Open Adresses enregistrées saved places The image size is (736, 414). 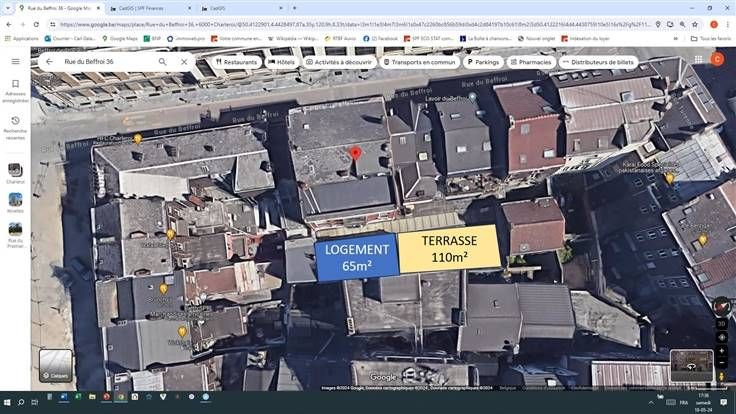click(x=15, y=91)
